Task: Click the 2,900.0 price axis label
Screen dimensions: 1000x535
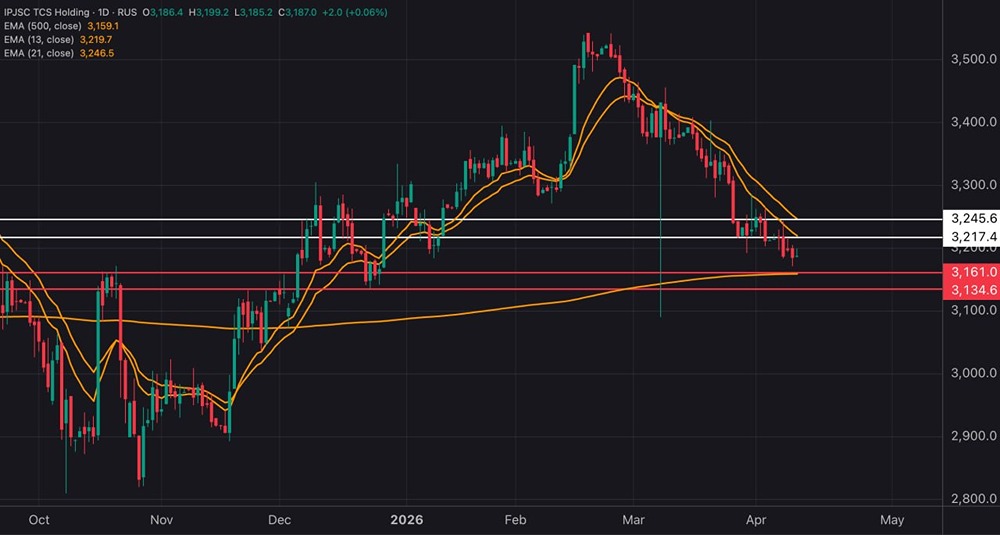Action: 973,436
